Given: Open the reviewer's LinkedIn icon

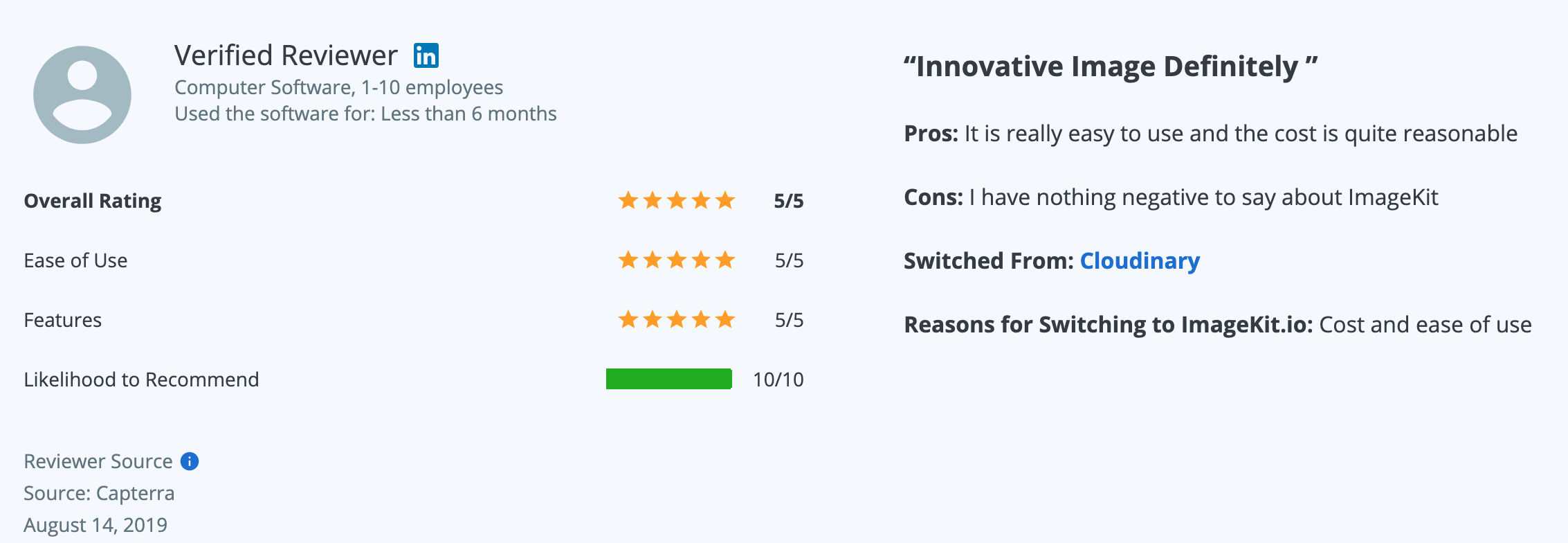Looking at the screenshot, I should tap(426, 55).
